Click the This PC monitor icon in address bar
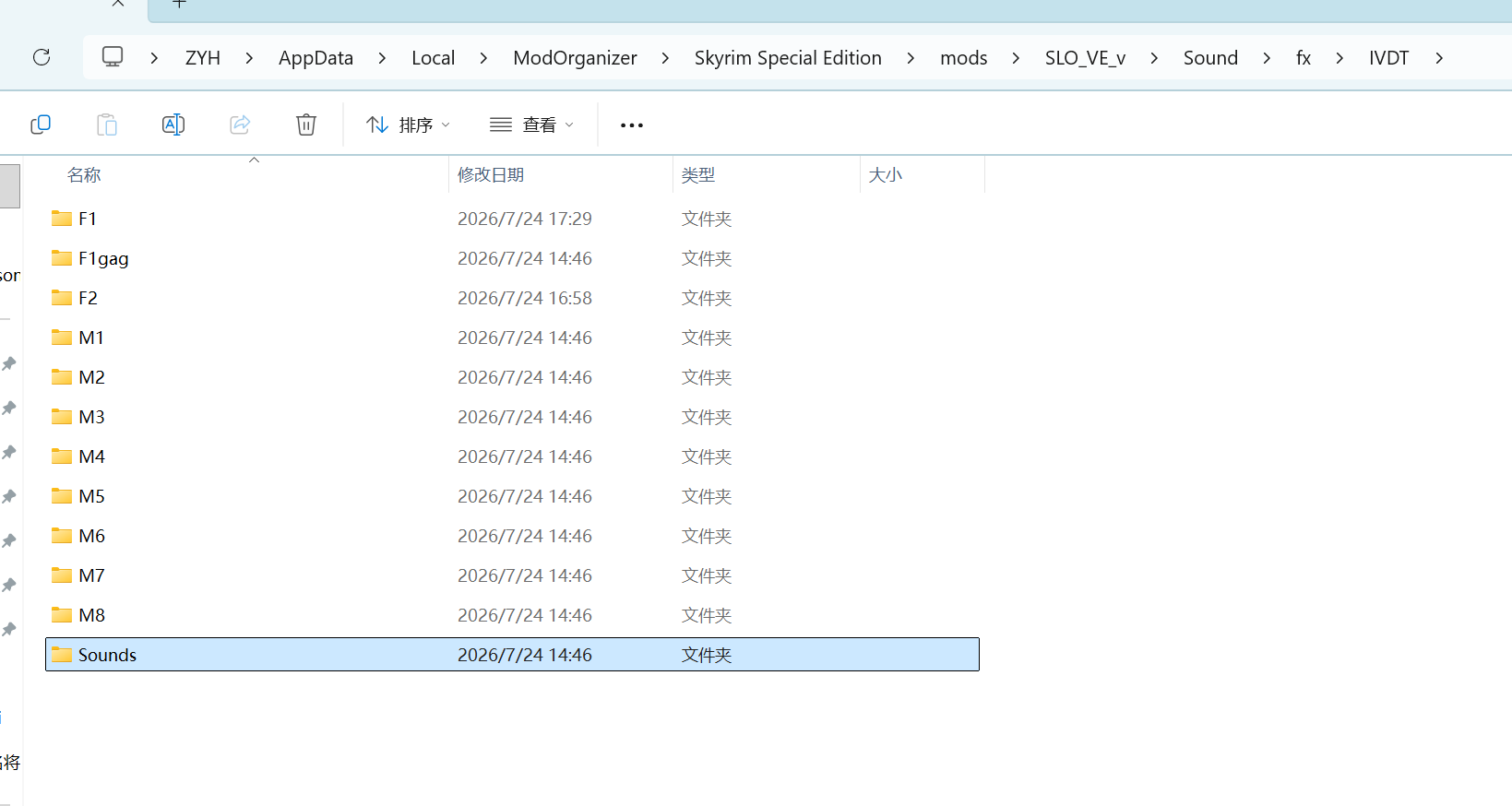Viewport: 1512px width, 806px height. (113, 57)
